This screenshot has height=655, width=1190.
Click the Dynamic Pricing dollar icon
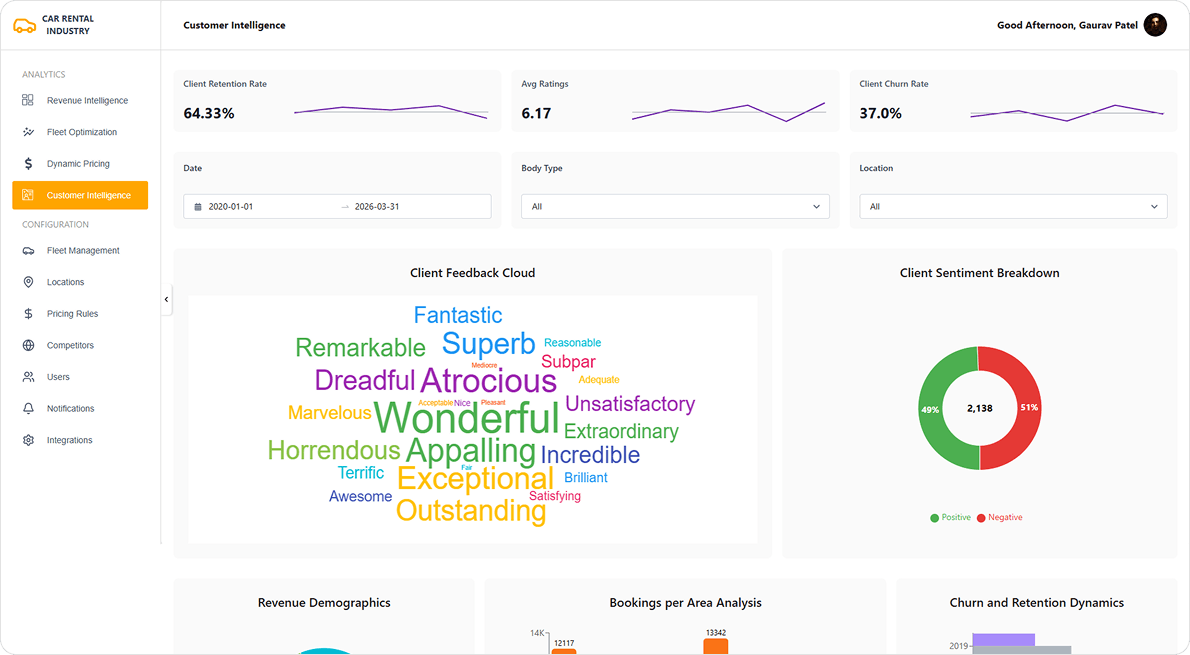click(x=28, y=164)
